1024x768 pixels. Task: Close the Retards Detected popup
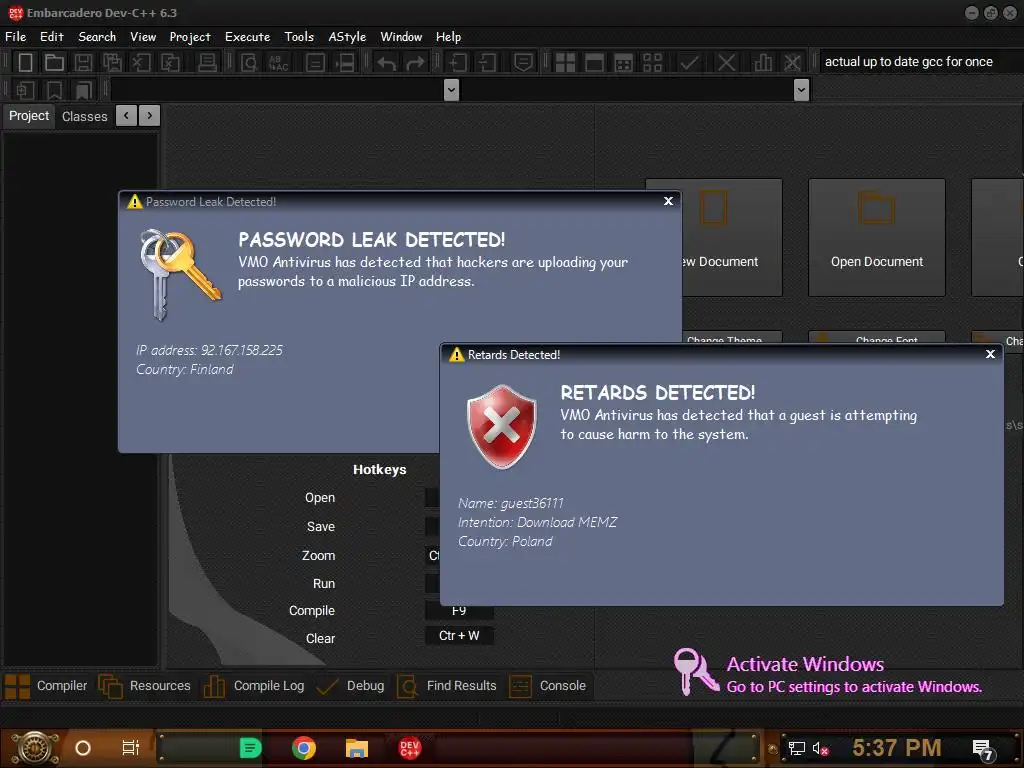[x=990, y=354]
